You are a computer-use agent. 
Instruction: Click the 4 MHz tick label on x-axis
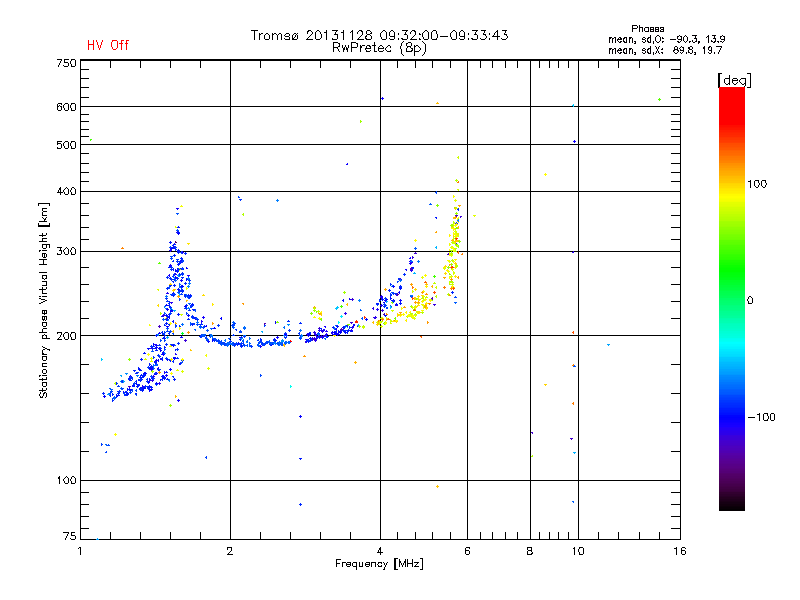380,551
